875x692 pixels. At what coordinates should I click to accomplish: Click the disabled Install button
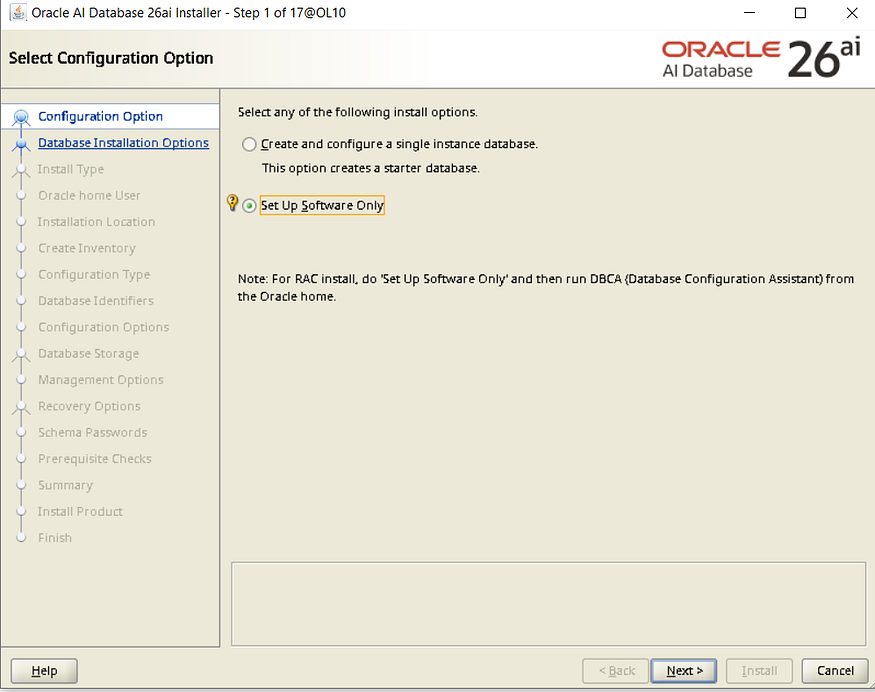[x=759, y=671]
